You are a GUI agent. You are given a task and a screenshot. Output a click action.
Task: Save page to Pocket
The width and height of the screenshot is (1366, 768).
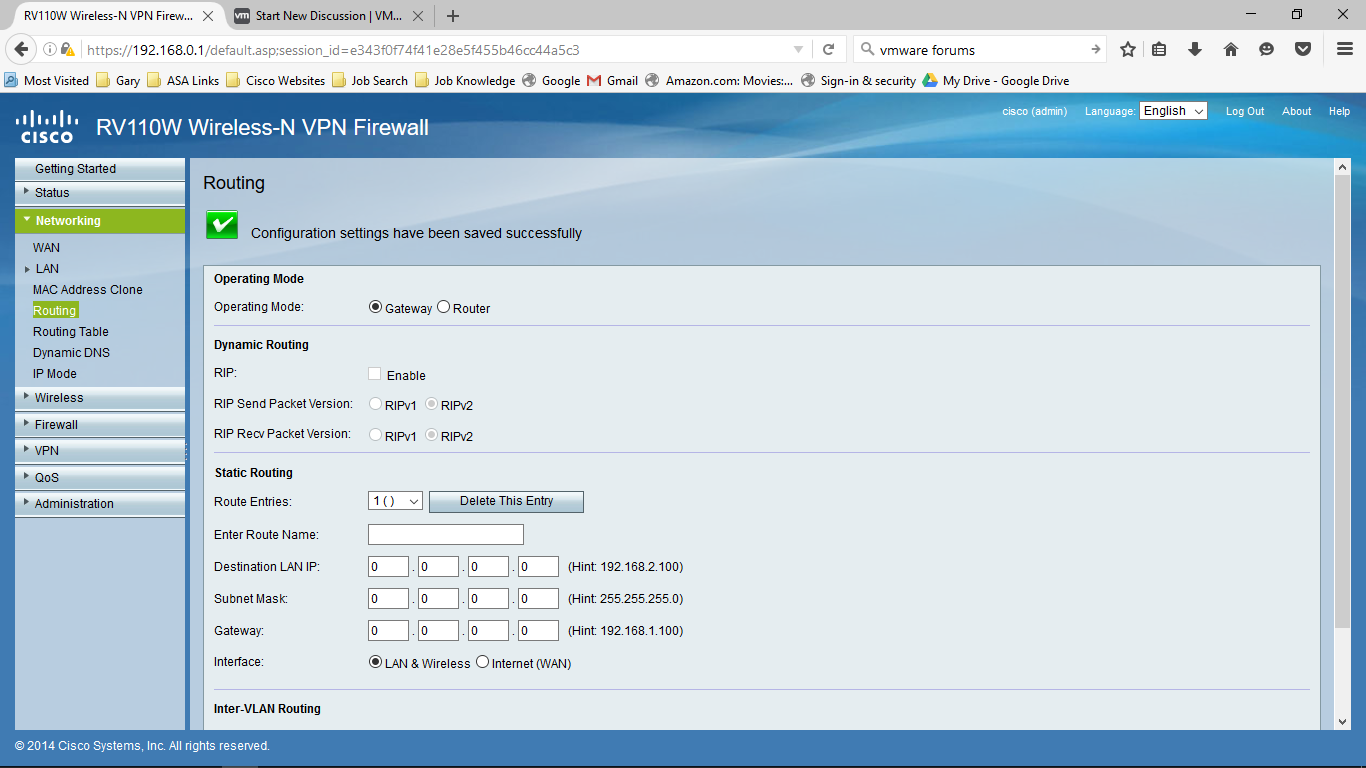pos(1302,47)
